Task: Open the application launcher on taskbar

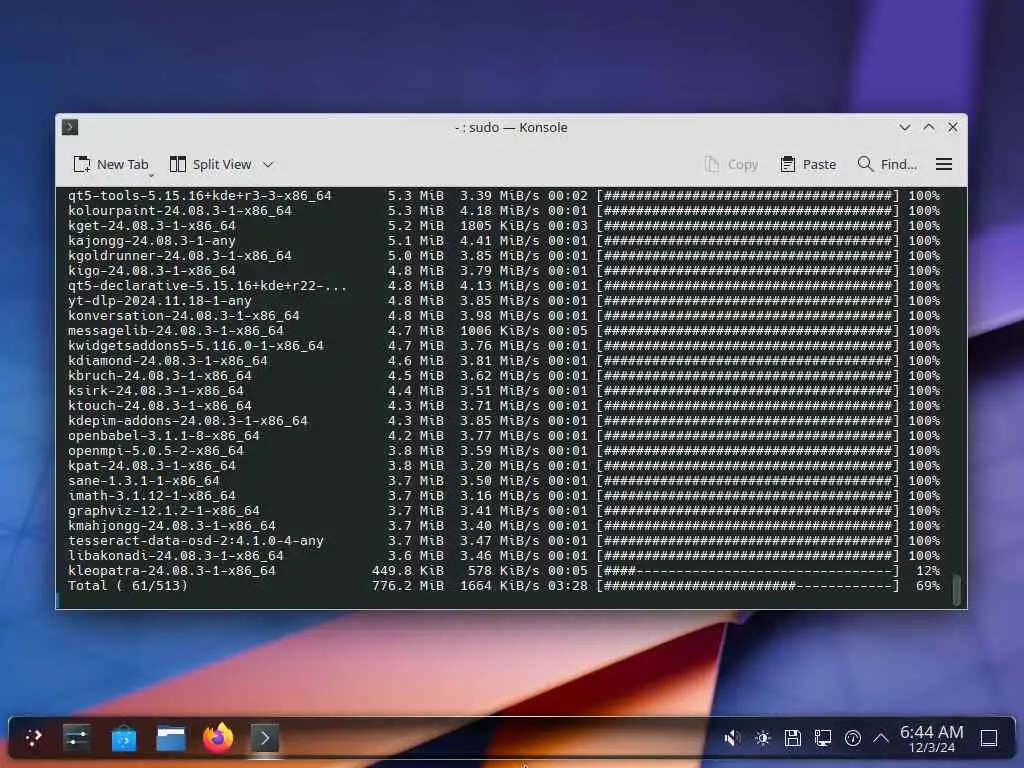Action: click(x=33, y=738)
